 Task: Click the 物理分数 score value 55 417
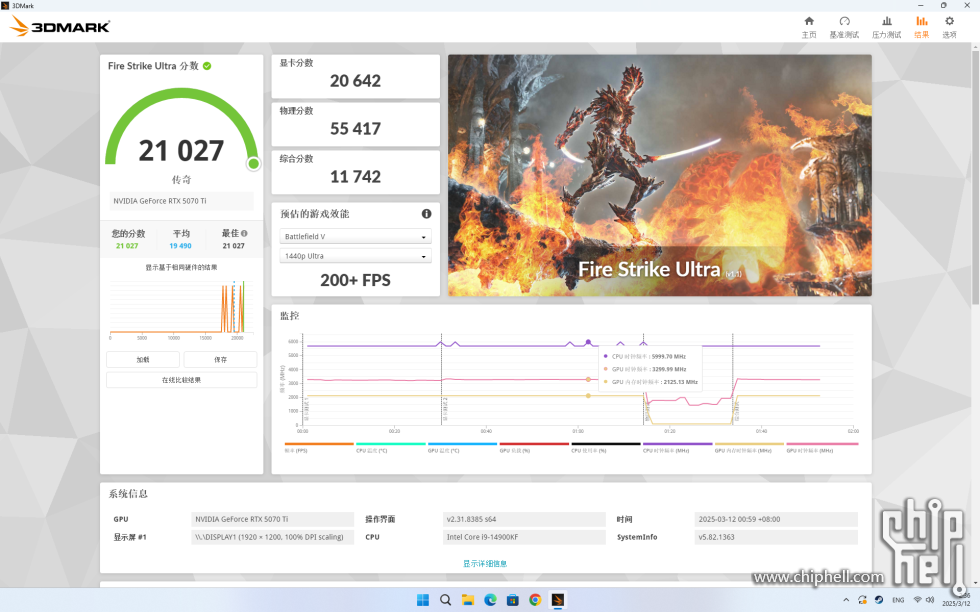(355, 129)
